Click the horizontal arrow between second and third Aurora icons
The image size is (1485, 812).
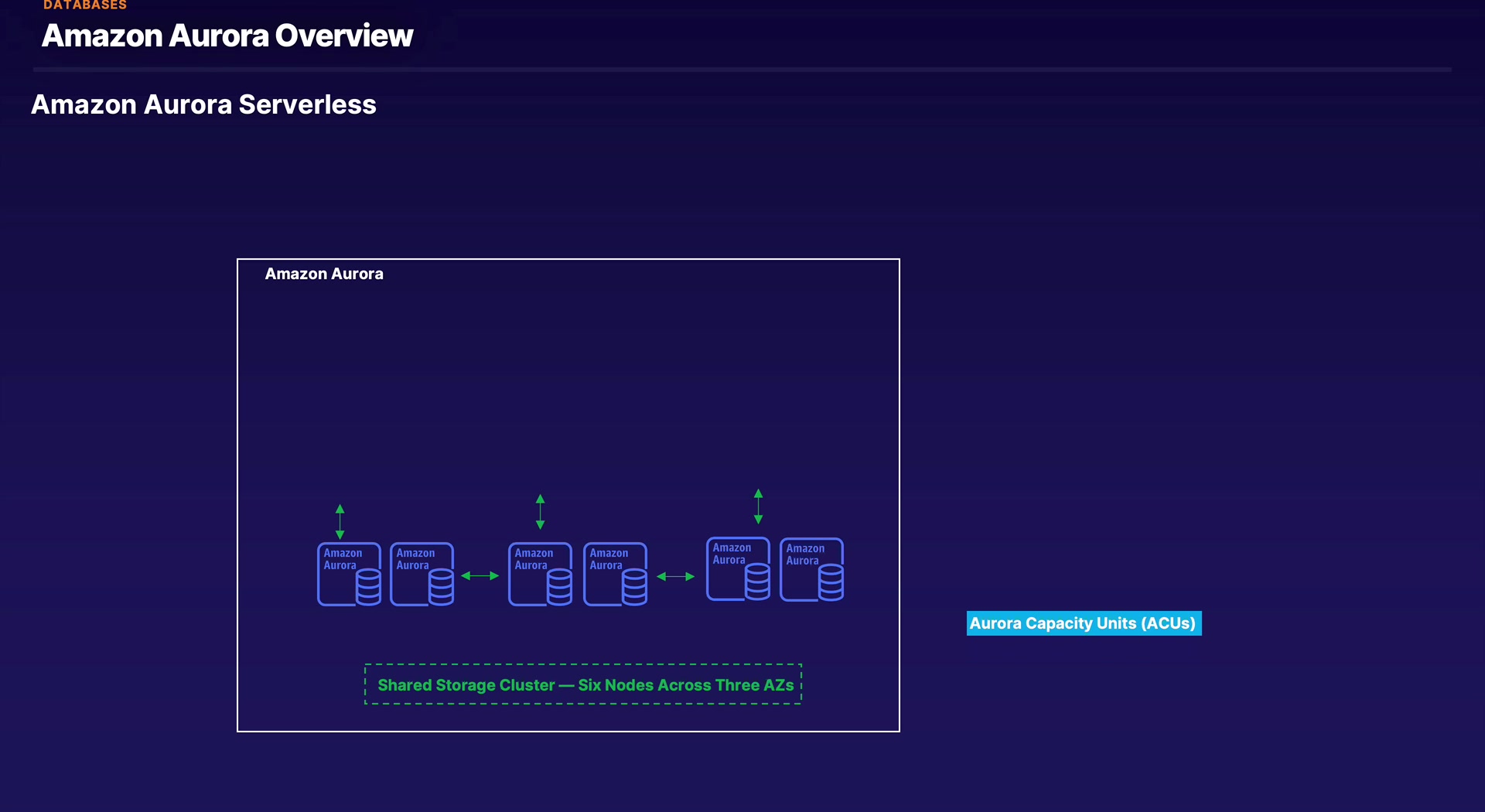pos(480,576)
